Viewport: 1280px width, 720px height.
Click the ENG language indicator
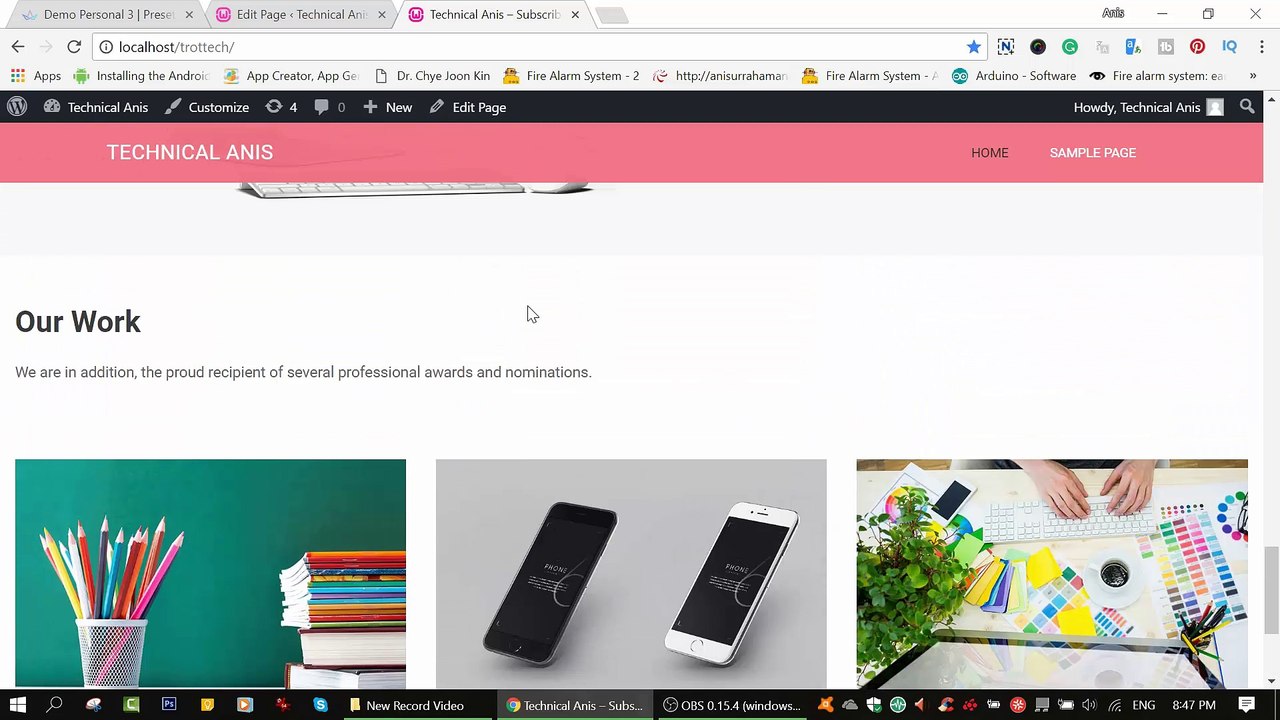[1143, 705]
